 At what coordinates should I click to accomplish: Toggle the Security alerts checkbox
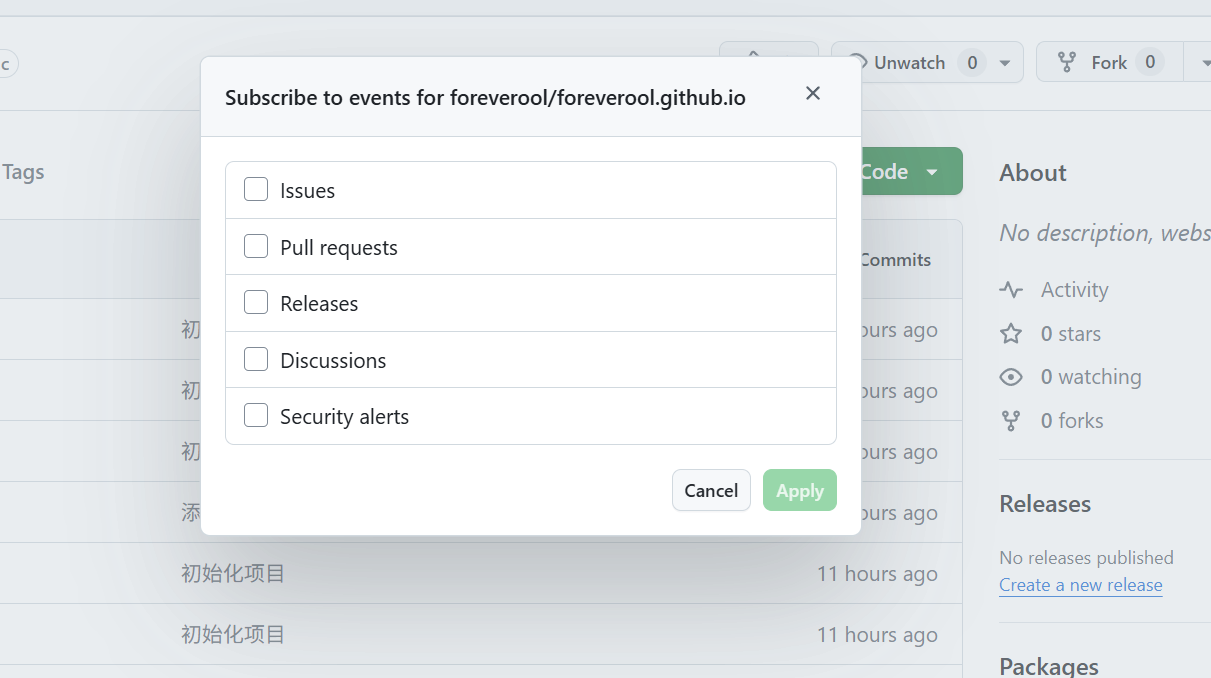click(256, 416)
